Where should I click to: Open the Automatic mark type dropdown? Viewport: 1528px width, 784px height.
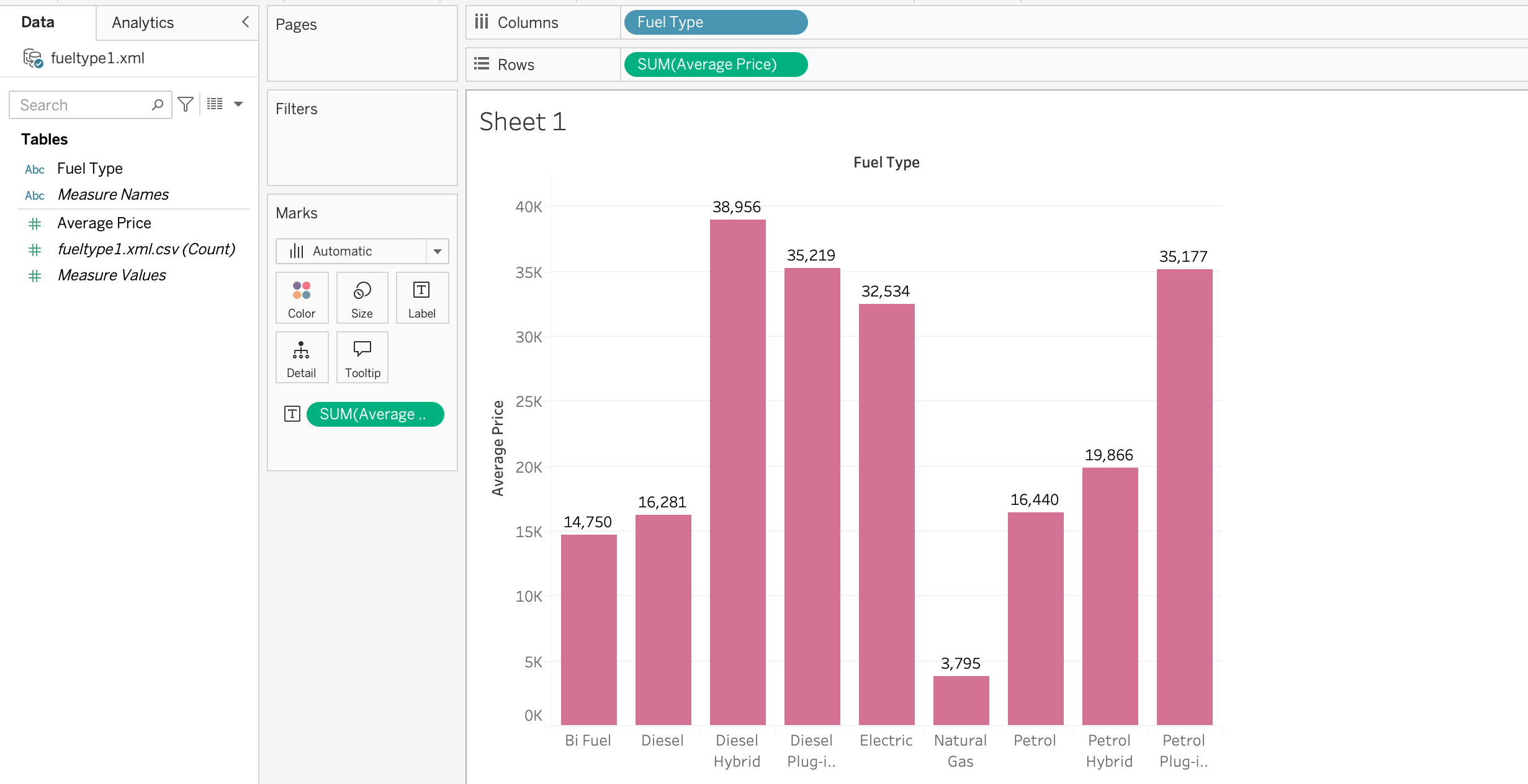click(437, 251)
